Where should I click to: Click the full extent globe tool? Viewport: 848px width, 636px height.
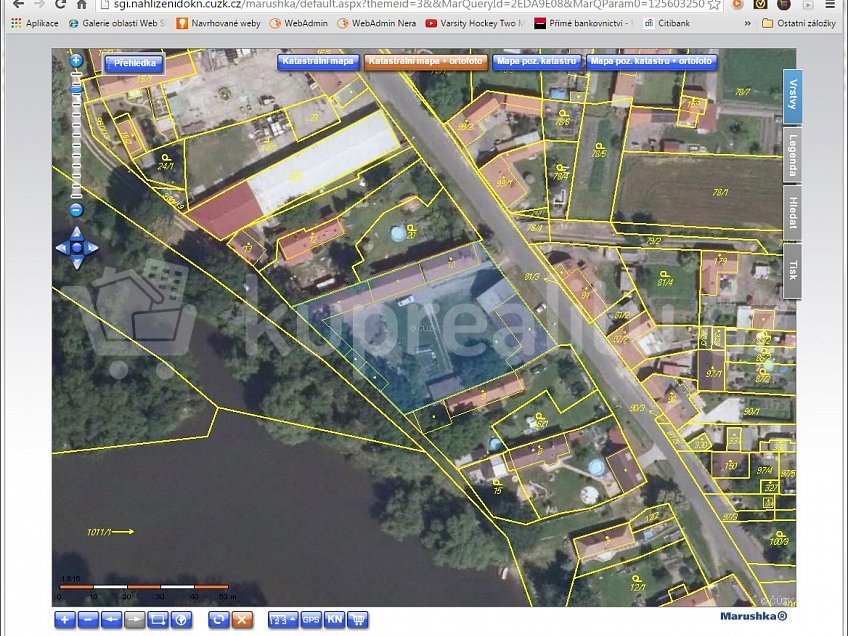point(181,620)
